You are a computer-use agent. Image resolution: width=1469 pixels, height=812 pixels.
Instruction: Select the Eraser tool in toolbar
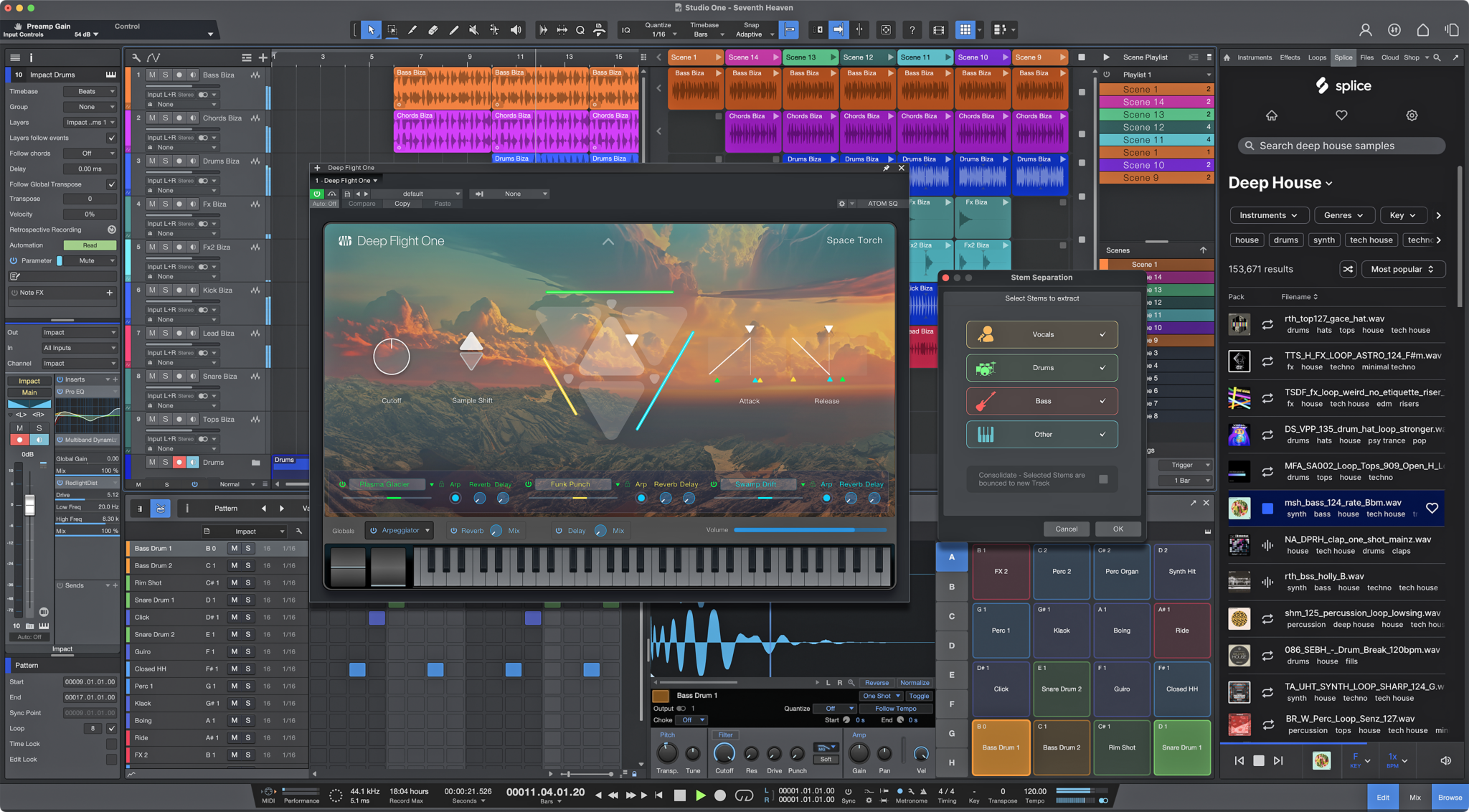click(433, 30)
